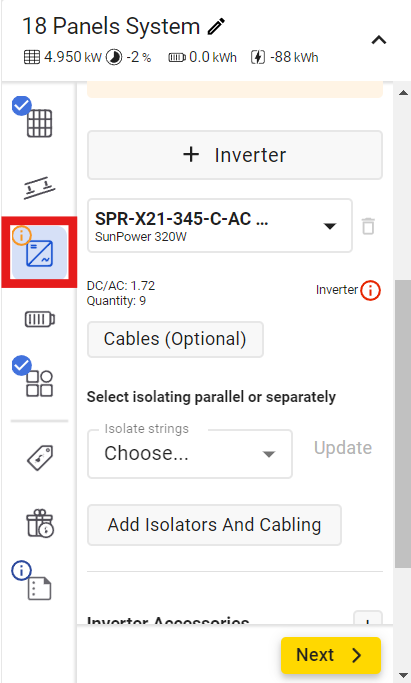Open the components grid section icon
411x683 pixels.
click(39, 384)
